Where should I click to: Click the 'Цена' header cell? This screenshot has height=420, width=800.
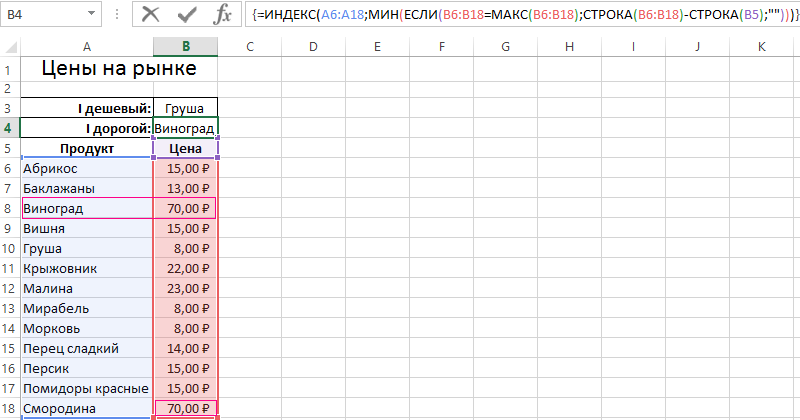pos(186,148)
